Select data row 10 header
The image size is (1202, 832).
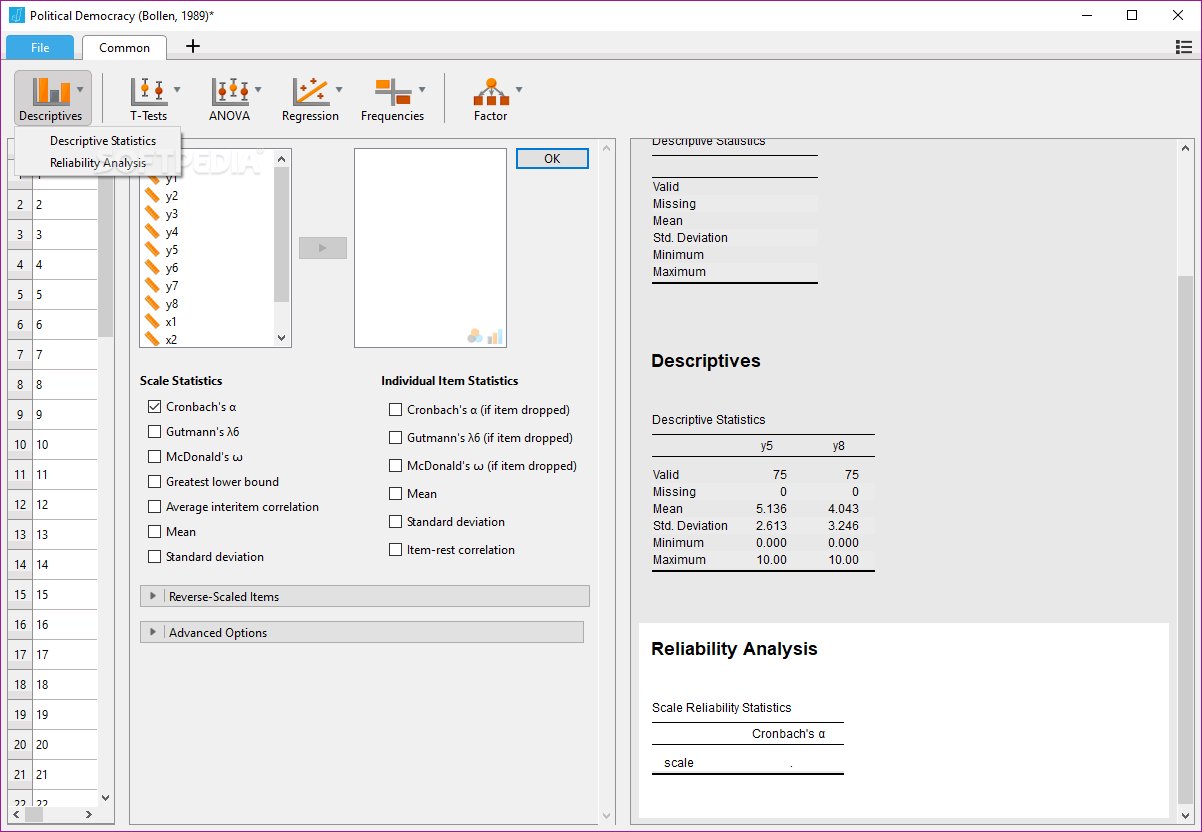[x=20, y=444]
